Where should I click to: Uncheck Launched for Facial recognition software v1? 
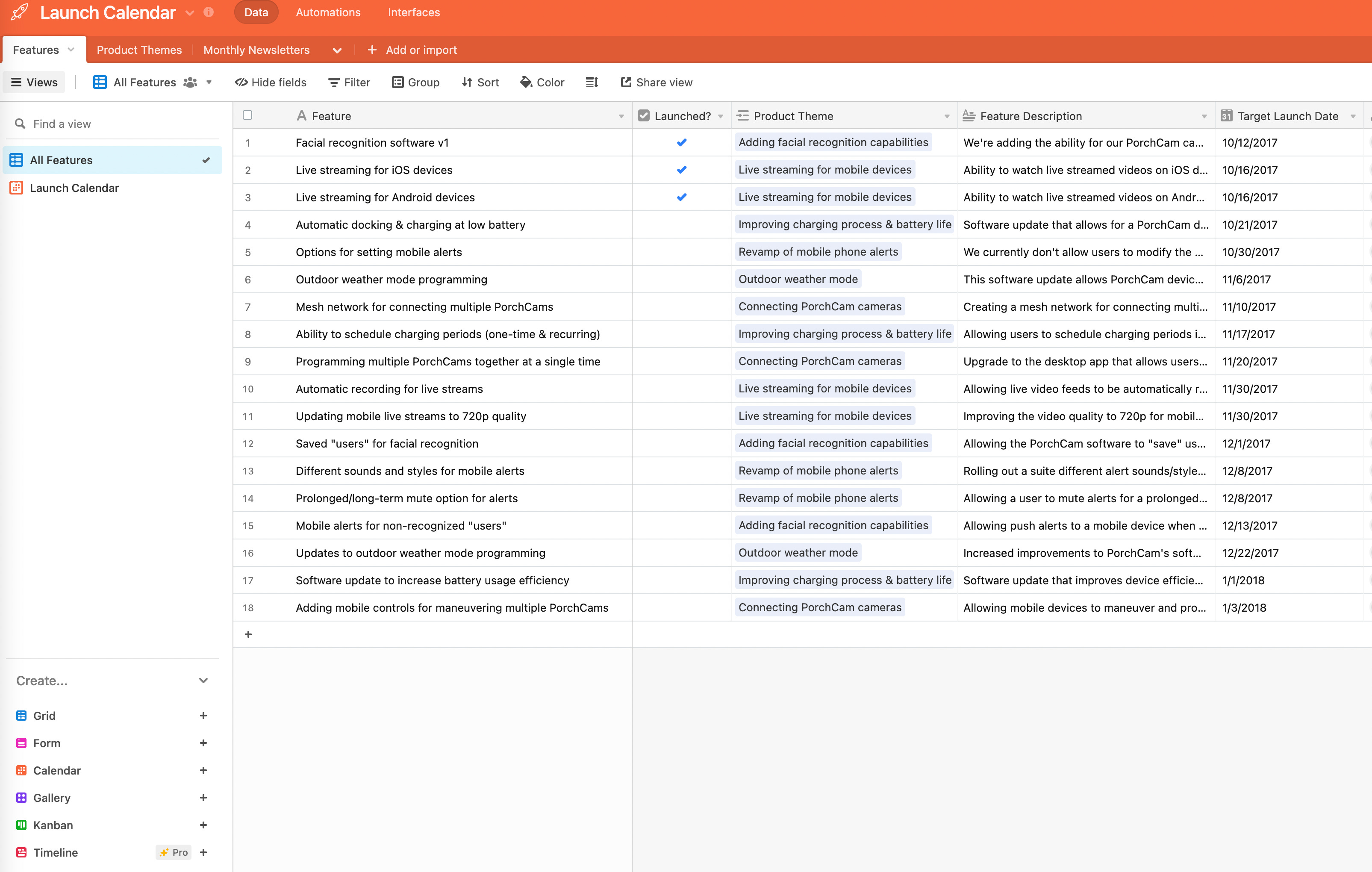click(x=681, y=142)
